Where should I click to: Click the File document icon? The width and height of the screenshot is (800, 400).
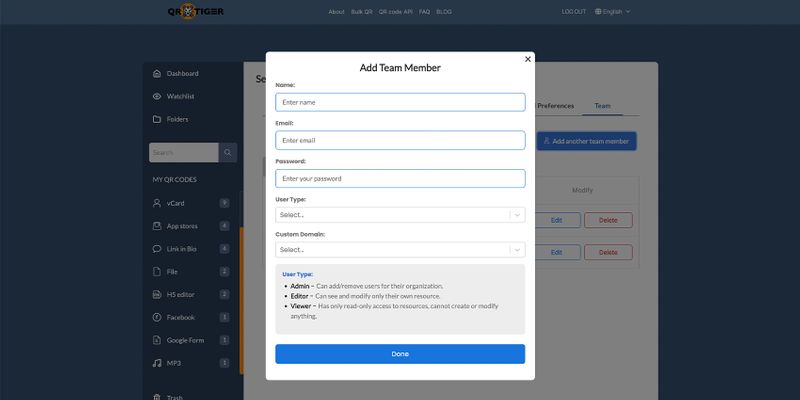click(x=157, y=272)
